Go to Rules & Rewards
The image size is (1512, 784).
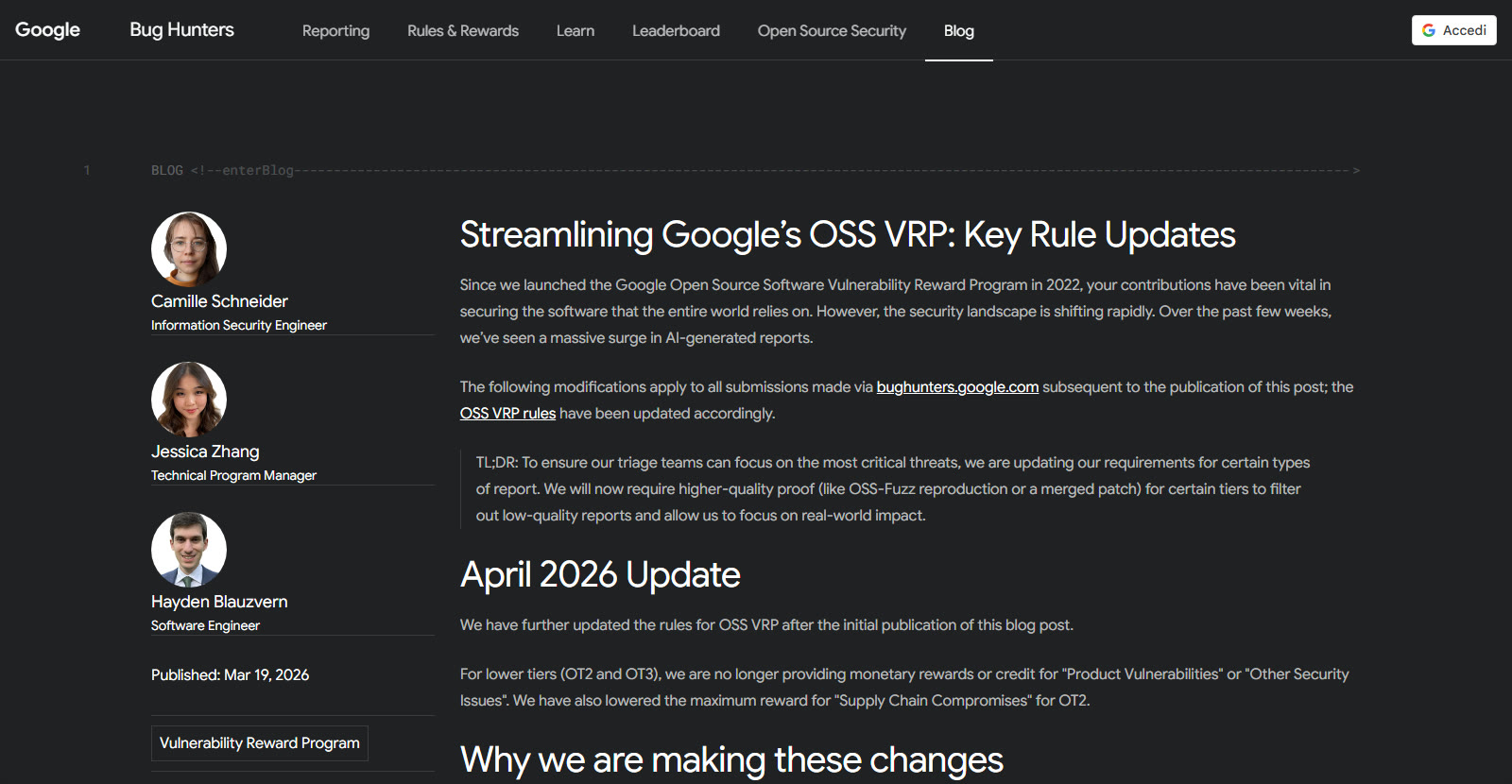coord(463,31)
